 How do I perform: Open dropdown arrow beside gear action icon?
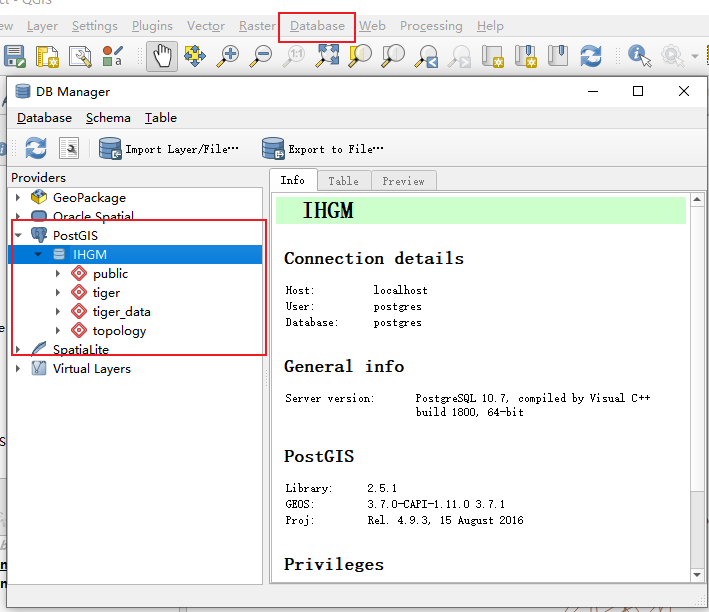click(x=695, y=56)
